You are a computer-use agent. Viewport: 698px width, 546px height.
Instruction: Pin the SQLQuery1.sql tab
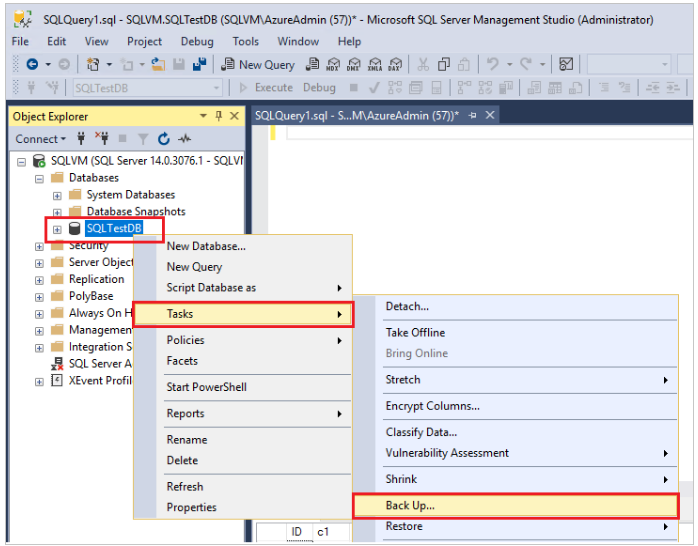point(472,116)
